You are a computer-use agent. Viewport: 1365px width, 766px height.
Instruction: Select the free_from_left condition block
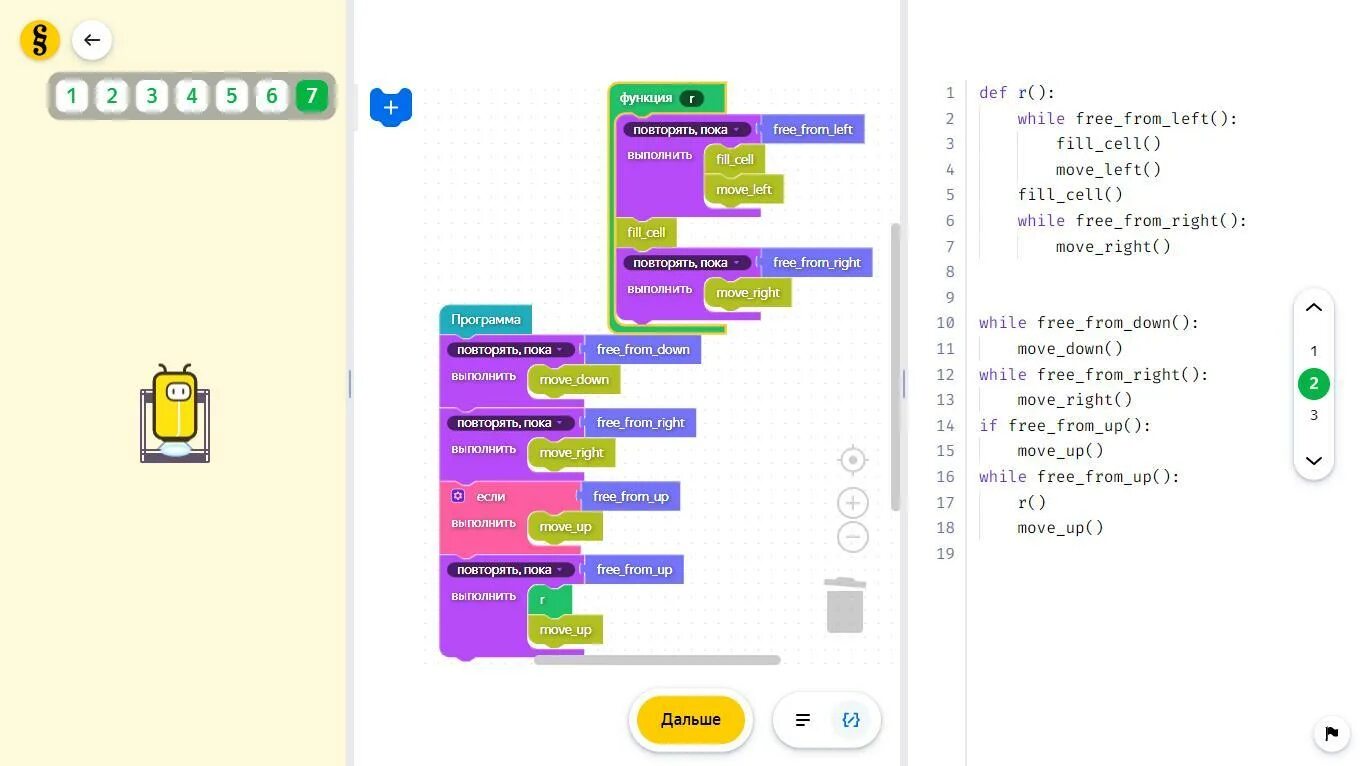[x=812, y=130]
